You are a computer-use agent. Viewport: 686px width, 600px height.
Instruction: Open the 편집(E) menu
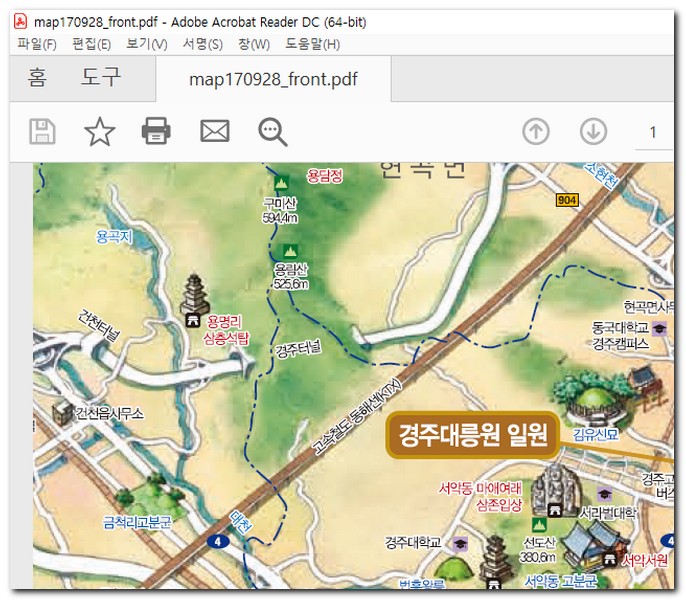[x=91, y=44]
